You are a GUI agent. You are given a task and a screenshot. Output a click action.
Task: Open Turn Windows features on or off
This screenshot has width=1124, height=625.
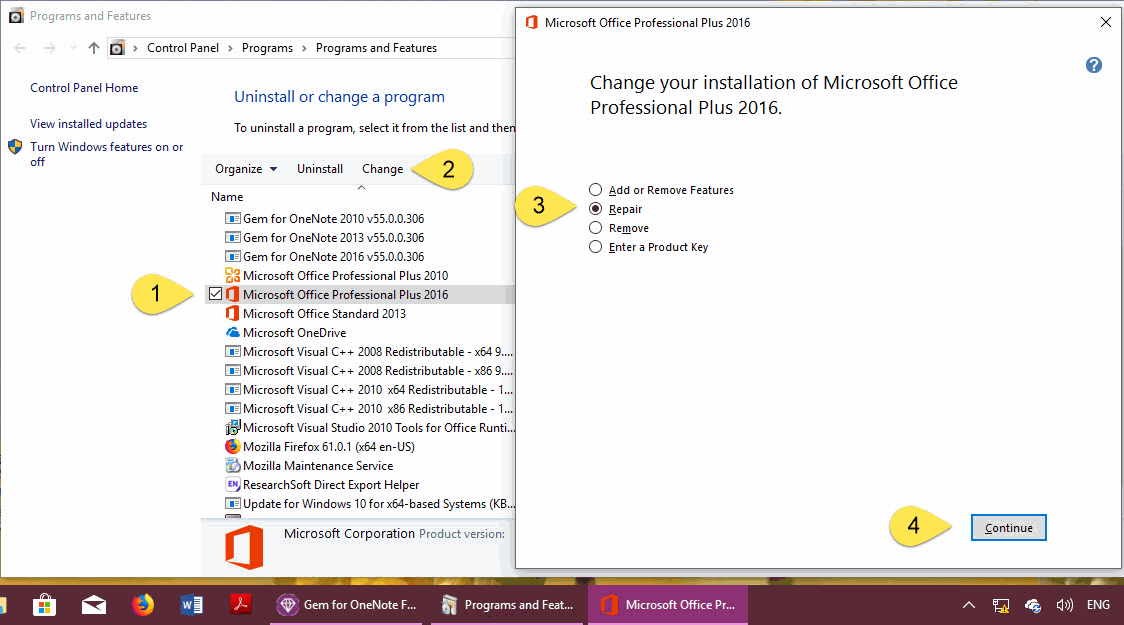click(x=106, y=154)
